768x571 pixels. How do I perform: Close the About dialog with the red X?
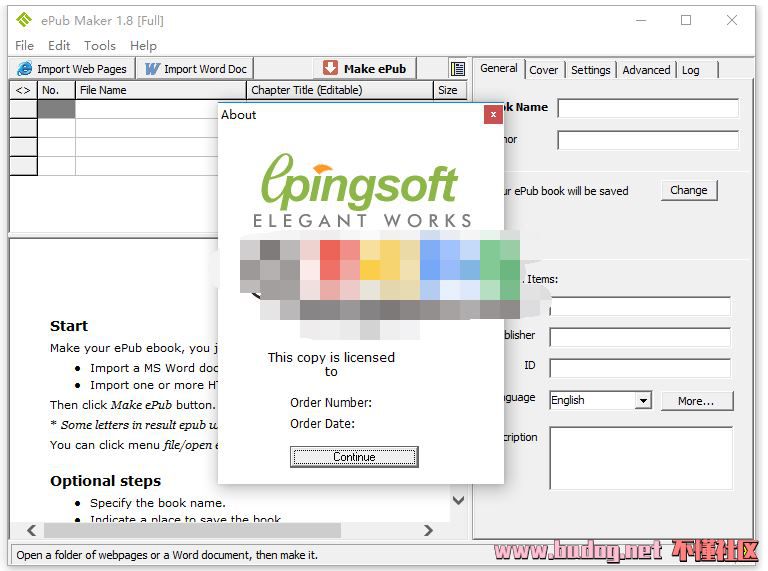(x=493, y=115)
